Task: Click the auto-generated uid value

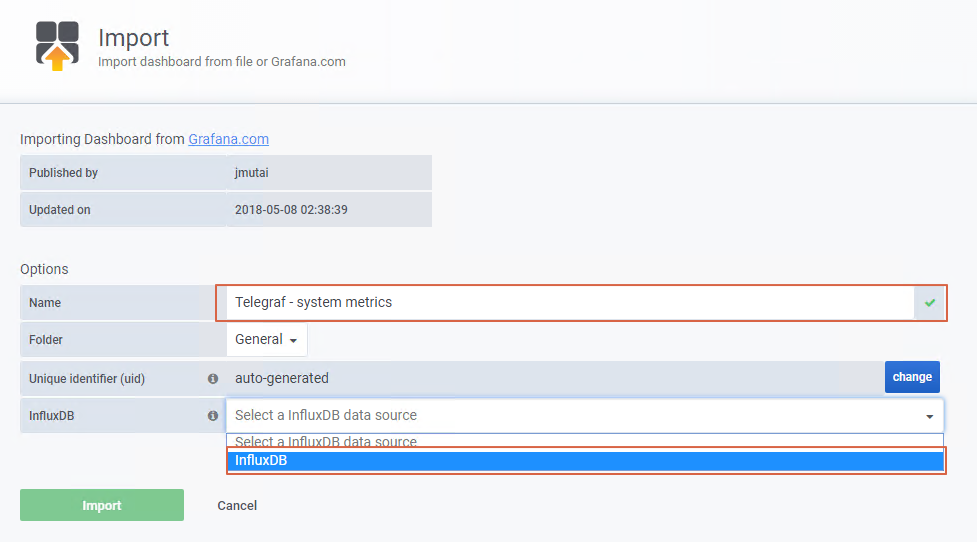Action: click(x=282, y=378)
